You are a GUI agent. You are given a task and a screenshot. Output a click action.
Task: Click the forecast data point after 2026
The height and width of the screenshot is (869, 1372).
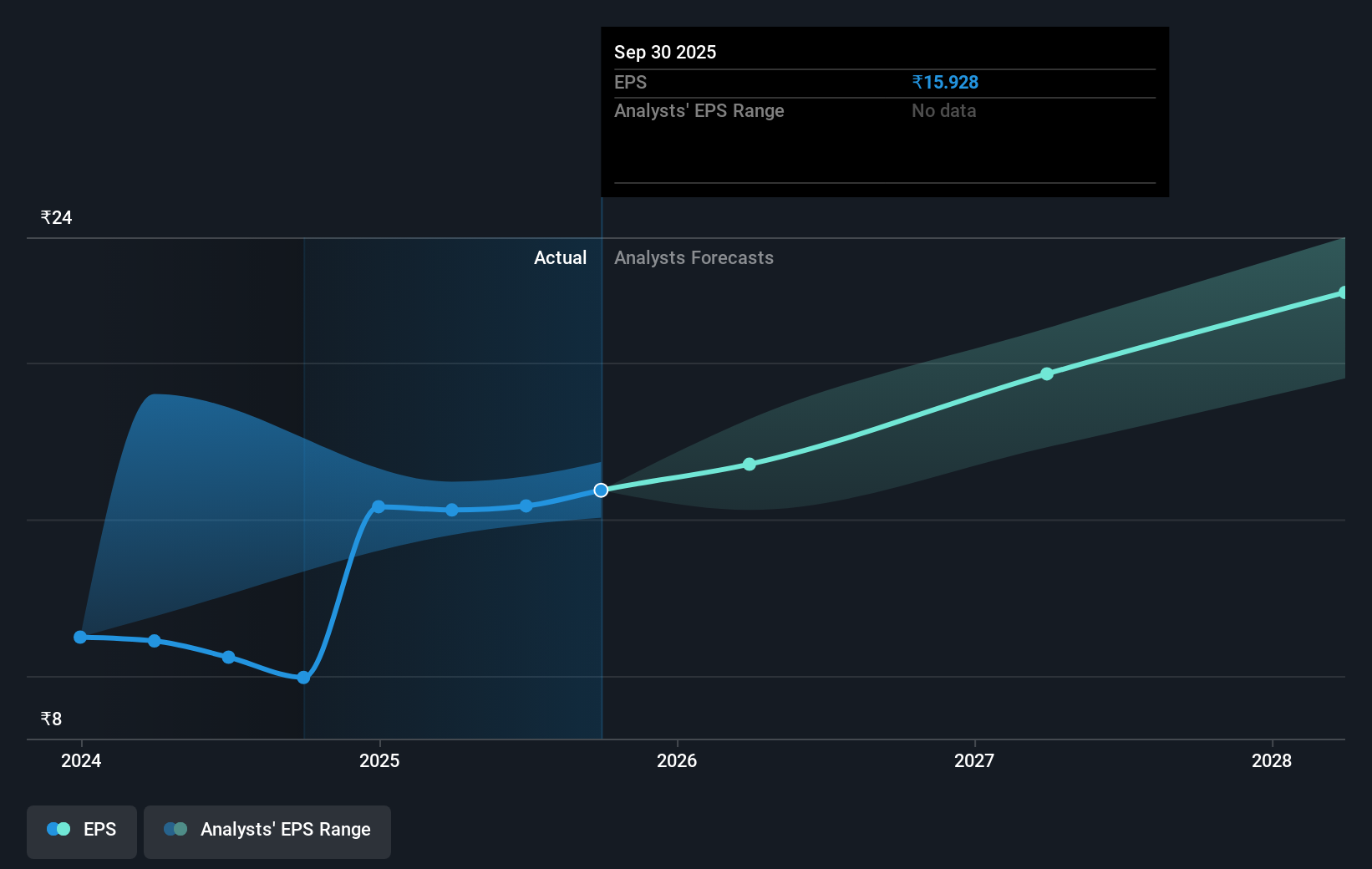(x=749, y=464)
